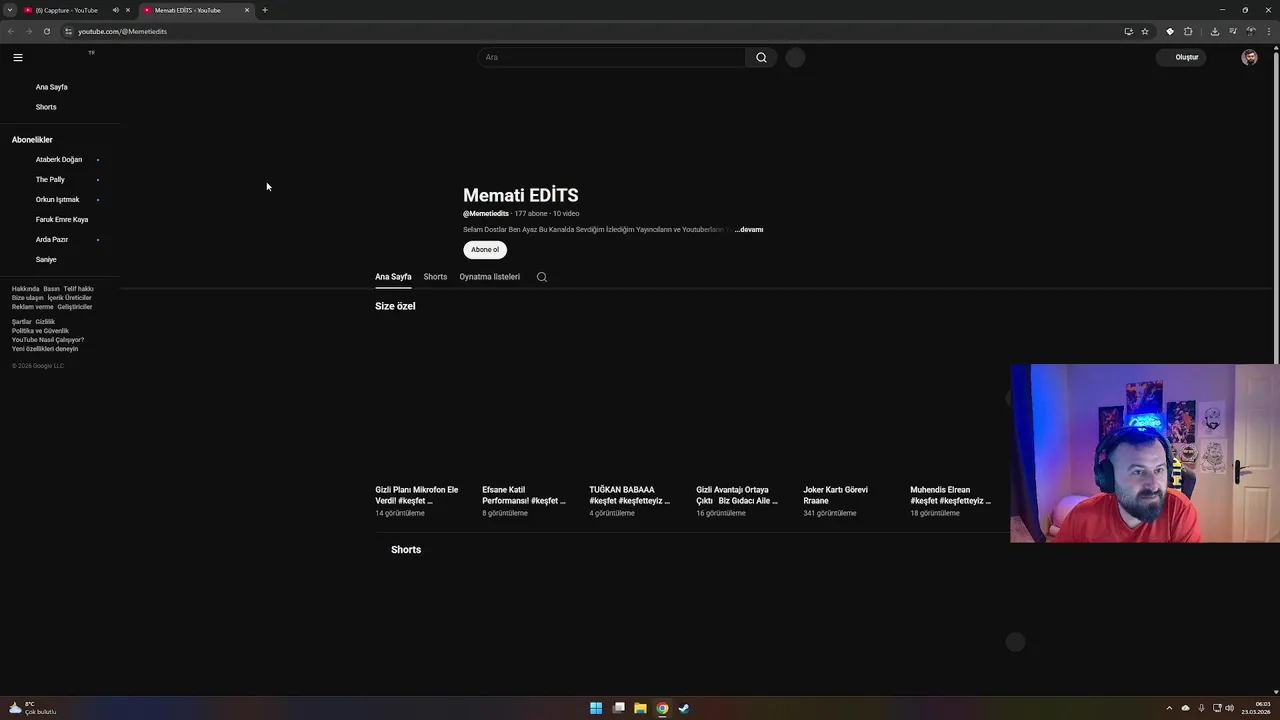Click the YouTube search input field
The height and width of the screenshot is (720, 1280).
click(x=612, y=57)
